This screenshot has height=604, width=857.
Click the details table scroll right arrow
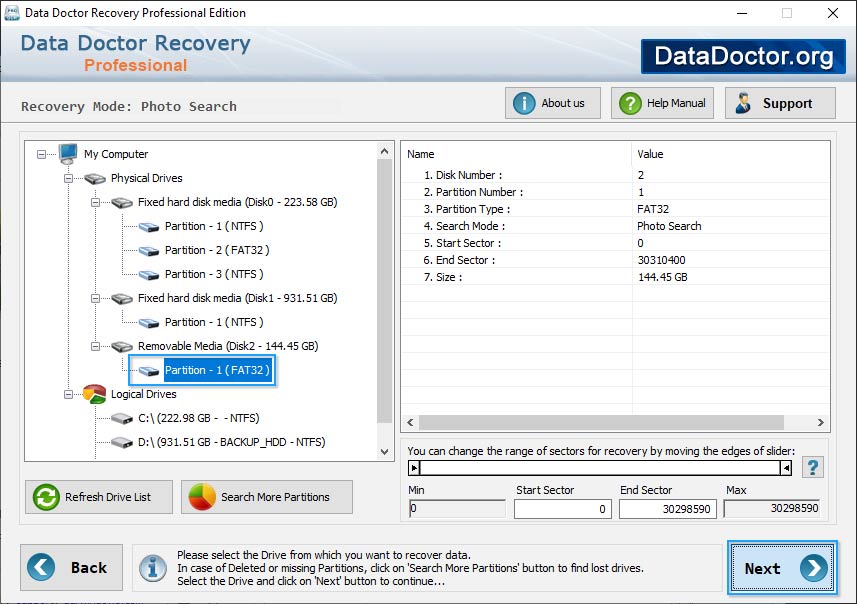click(x=820, y=423)
